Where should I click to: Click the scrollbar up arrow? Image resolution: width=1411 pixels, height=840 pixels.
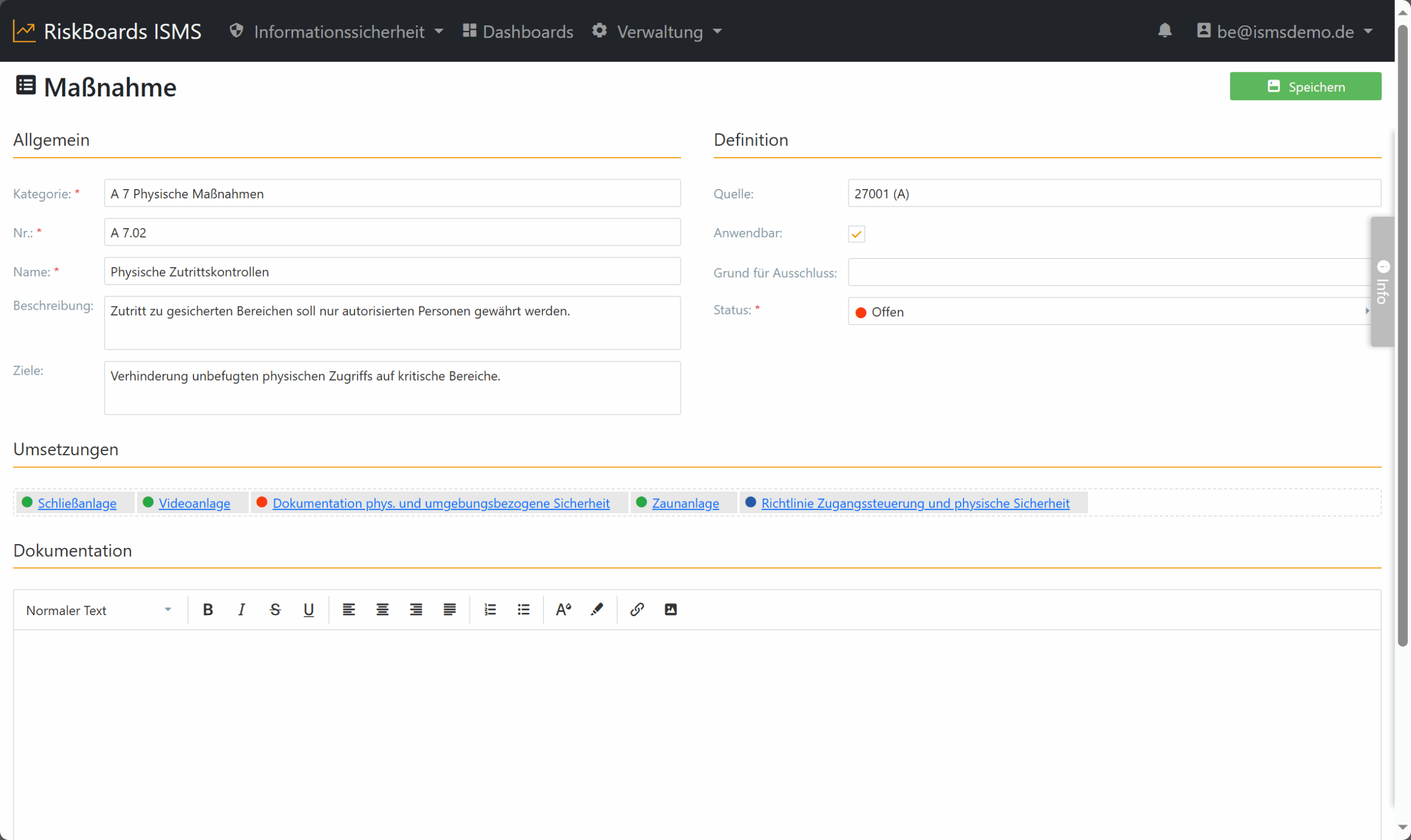[1403, 12]
